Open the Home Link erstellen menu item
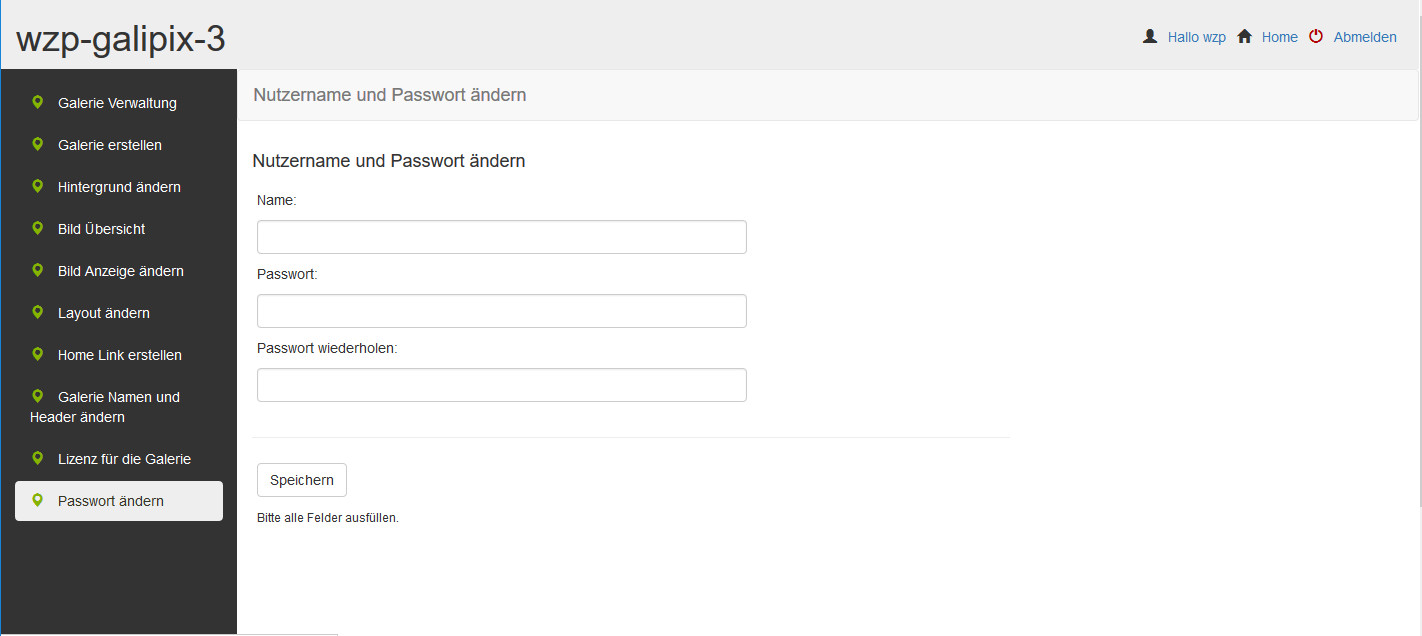This screenshot has height=636, width=1422. 119,355
